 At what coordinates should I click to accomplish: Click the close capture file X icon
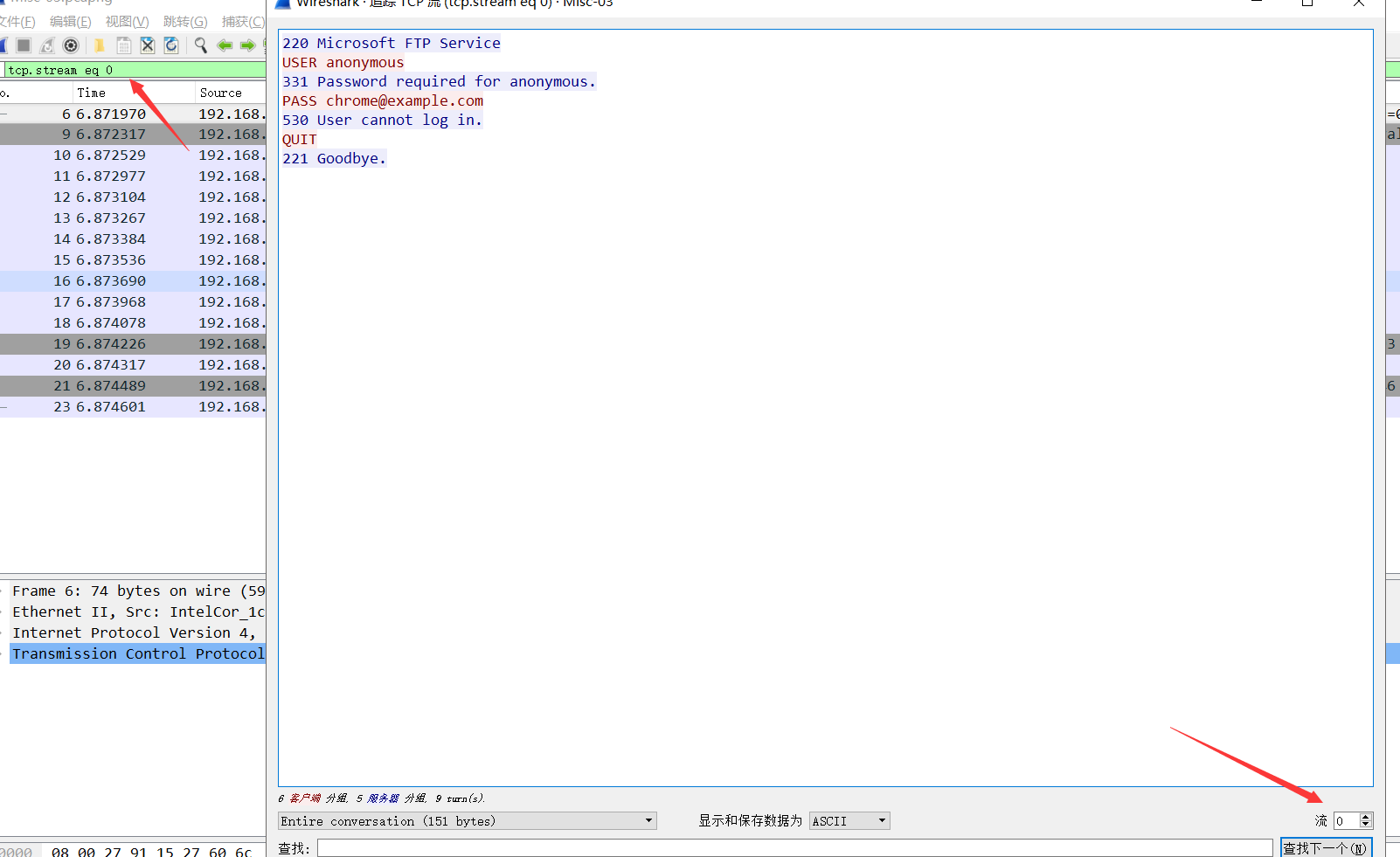[x=148, y=45]
